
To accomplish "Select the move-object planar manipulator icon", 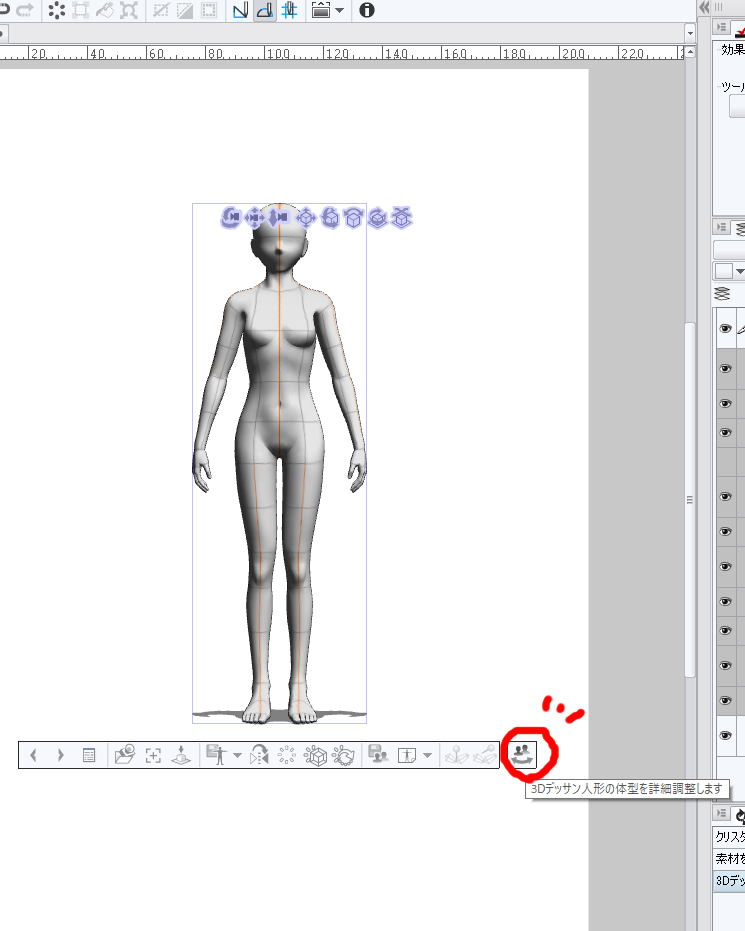I will (x=306, y=218).
